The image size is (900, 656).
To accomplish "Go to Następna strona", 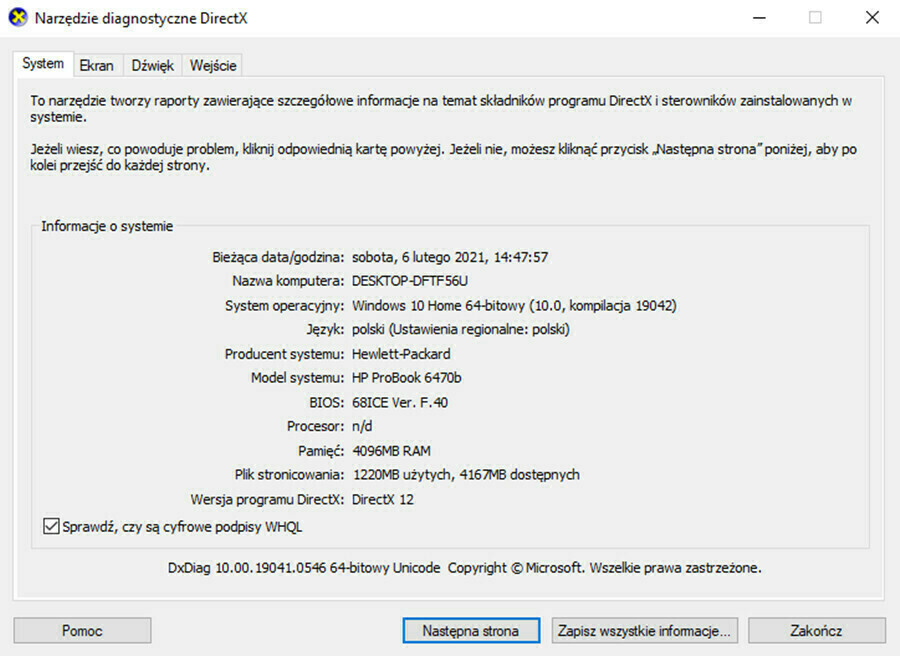I will pos(471,631).
